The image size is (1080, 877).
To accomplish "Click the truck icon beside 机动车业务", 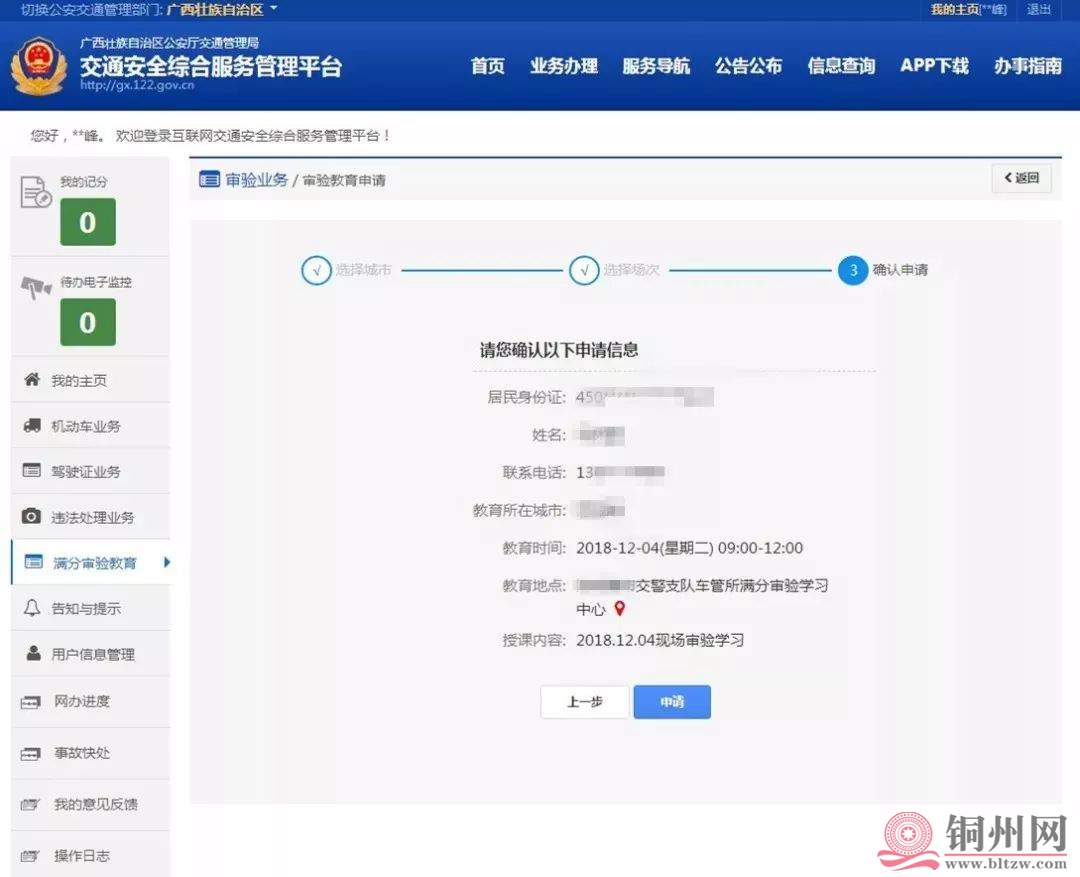I will pyautogui.click(x=32, y=425).
